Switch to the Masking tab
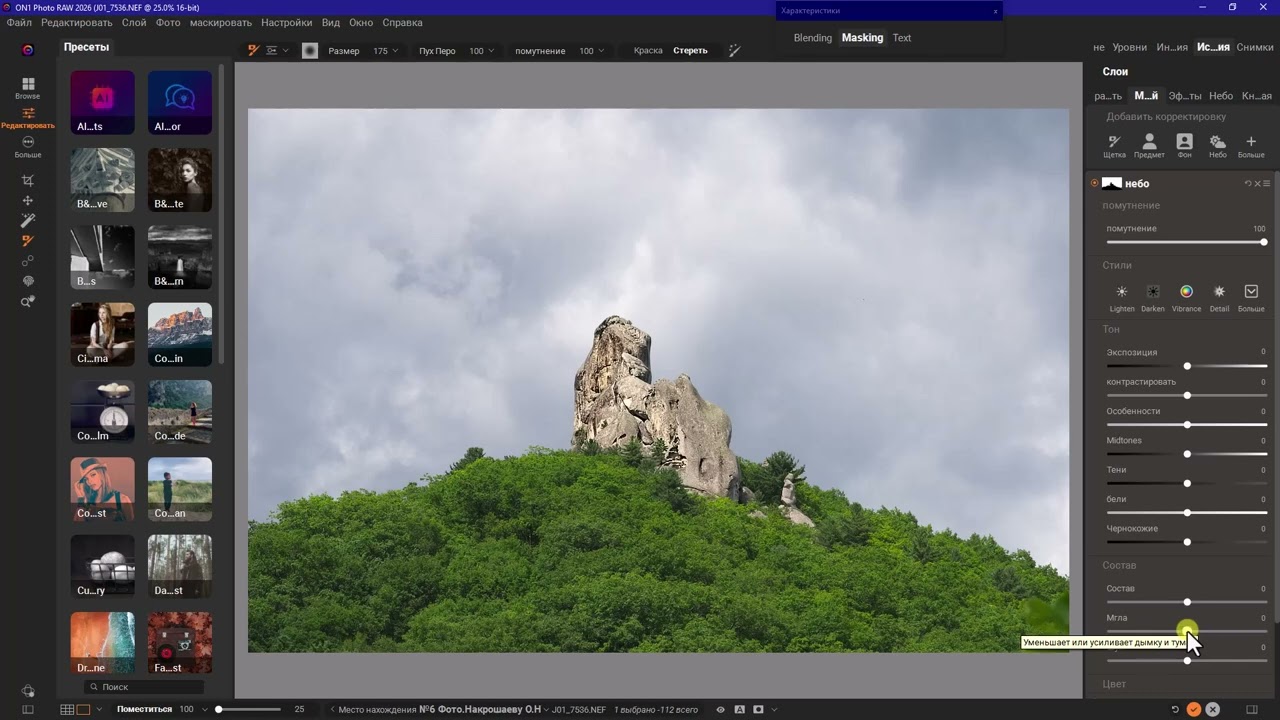 point(862,38)
